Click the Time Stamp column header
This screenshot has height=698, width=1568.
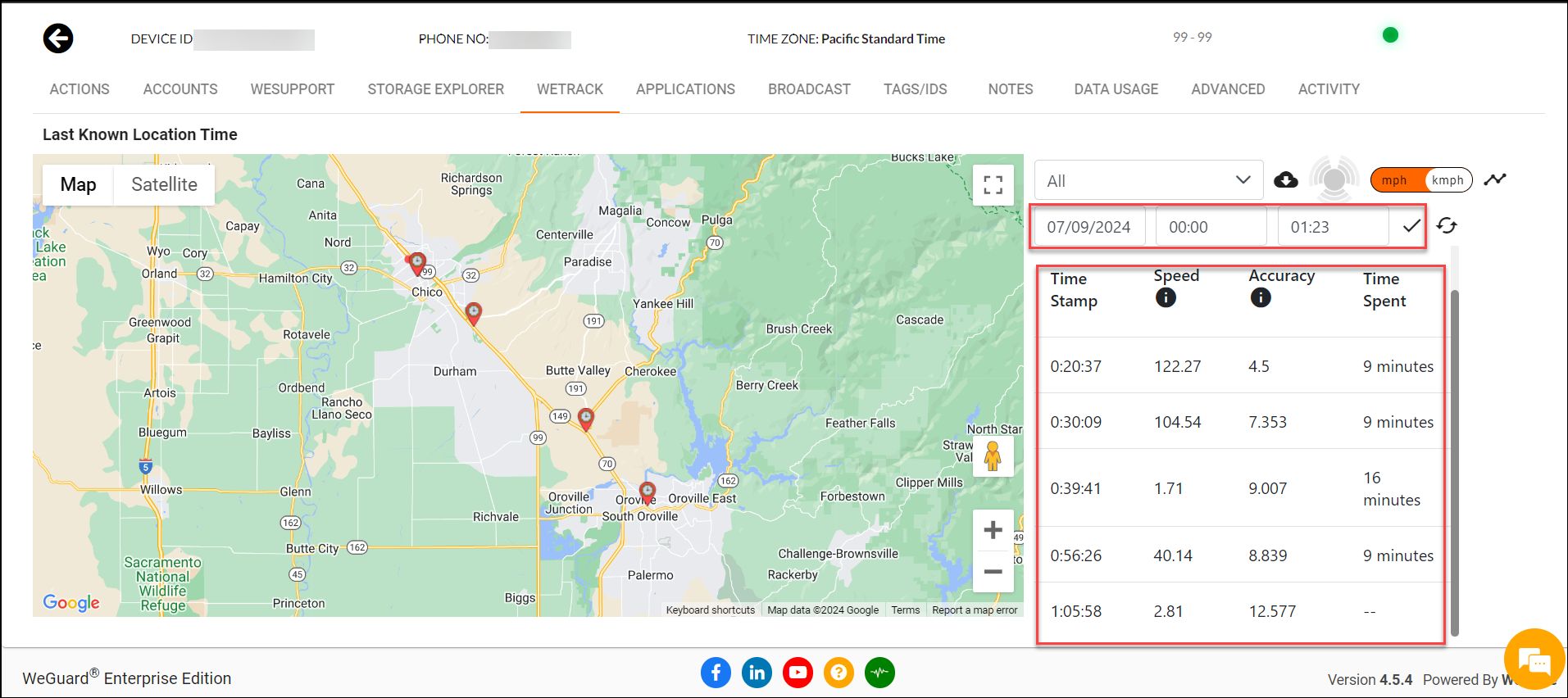coord(1074,290)
